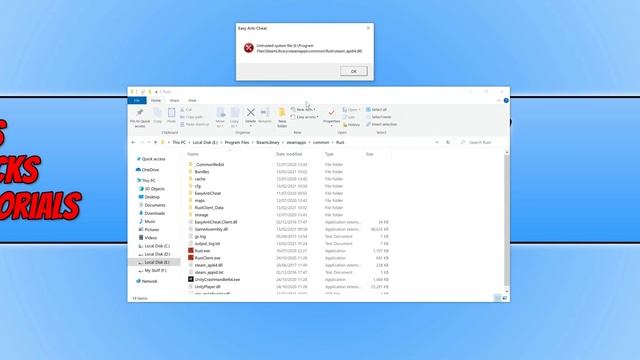Open the address bar history dropdown

(x=437, y=142)
